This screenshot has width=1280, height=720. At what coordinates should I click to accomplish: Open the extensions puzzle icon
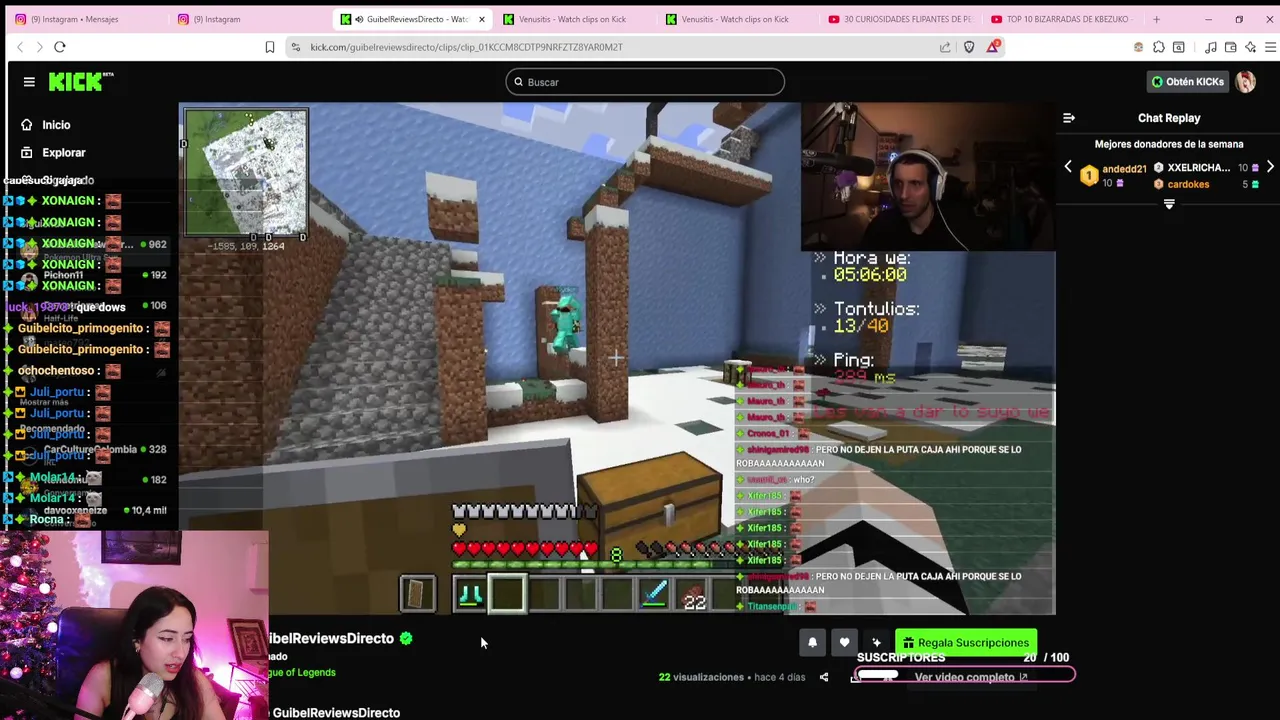point(1159,47)
